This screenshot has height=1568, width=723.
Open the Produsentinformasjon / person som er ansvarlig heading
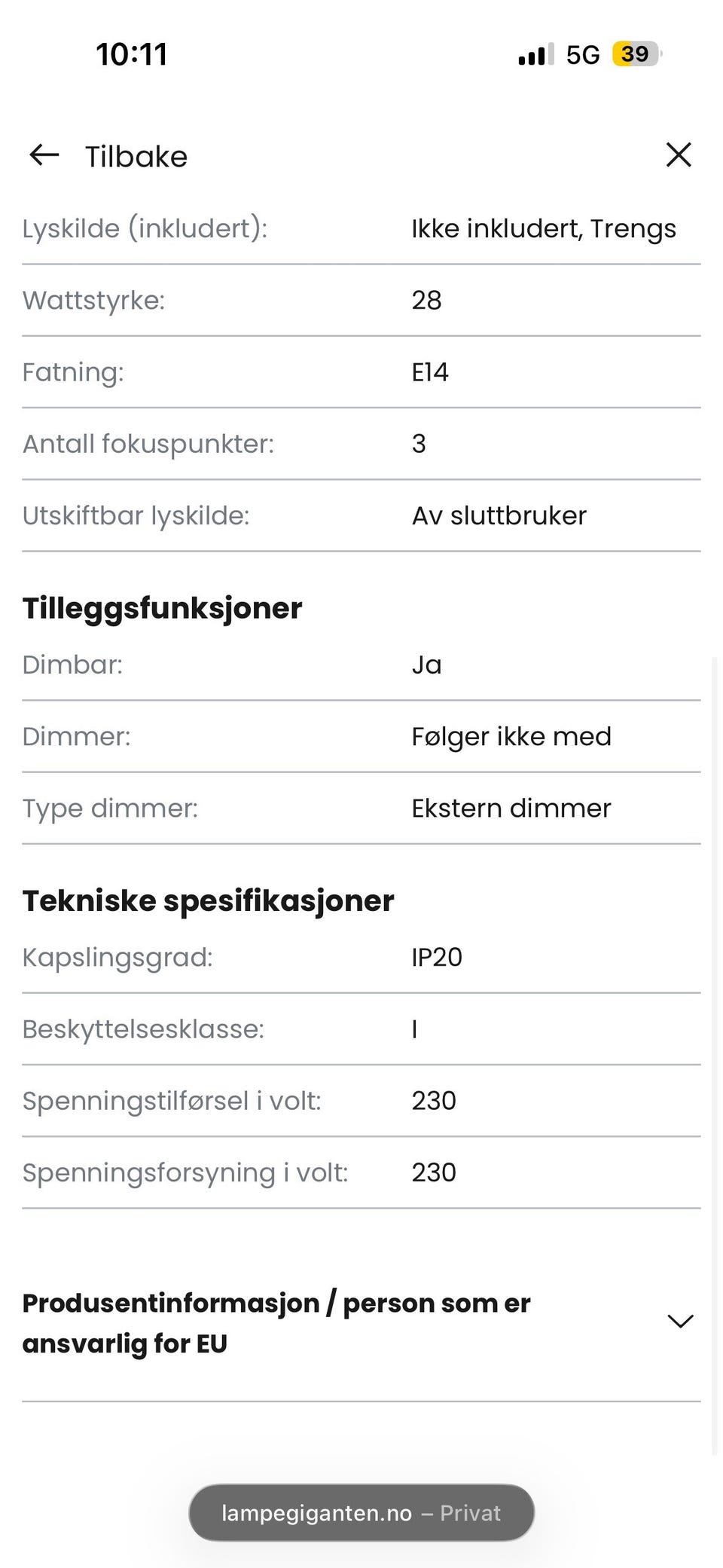pos(276,1323)
